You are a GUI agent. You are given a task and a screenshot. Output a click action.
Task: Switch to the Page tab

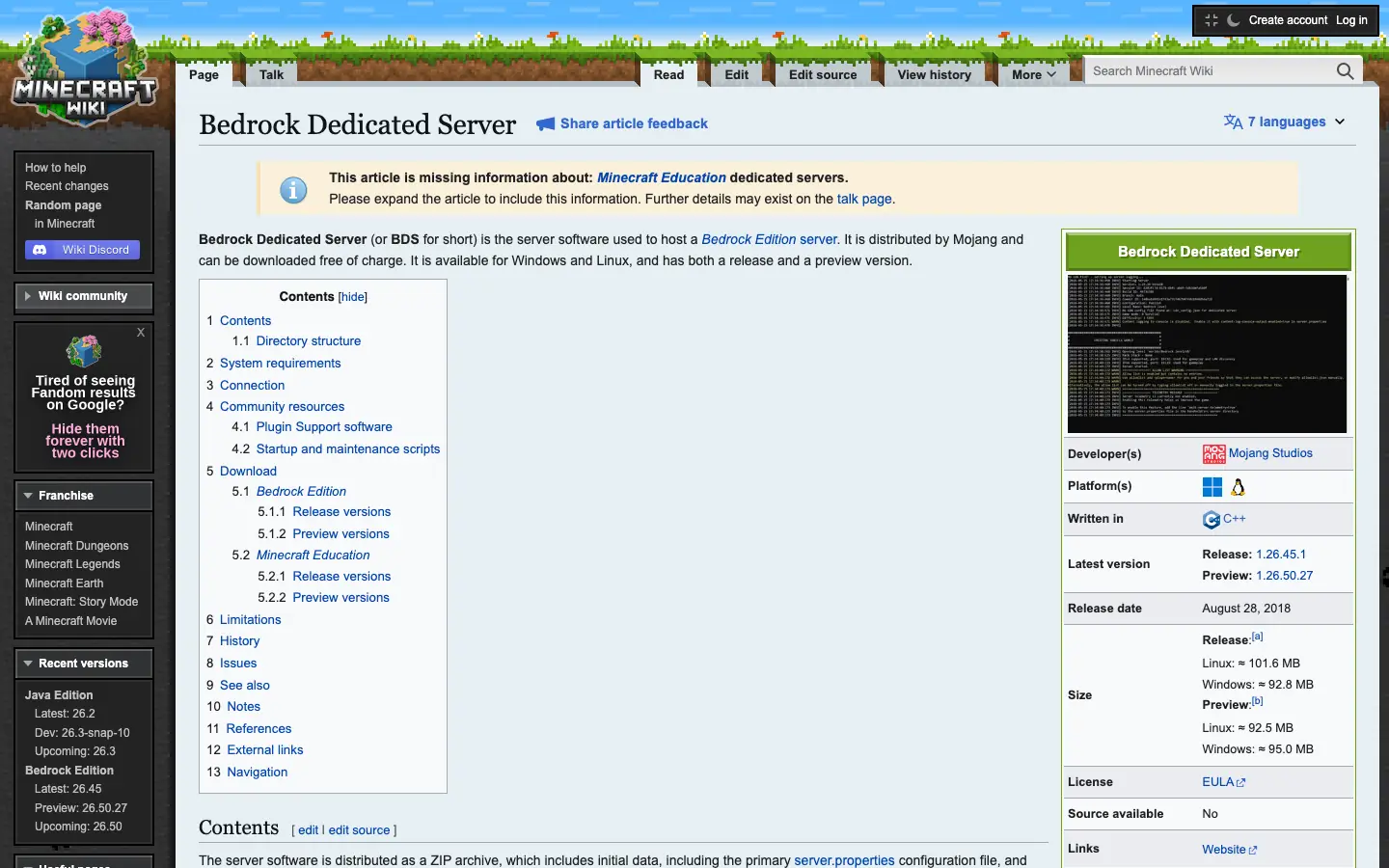click(204, 74)
